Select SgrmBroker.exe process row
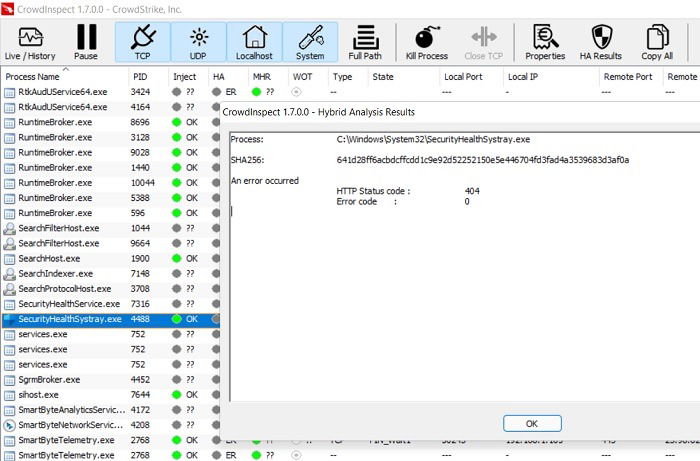The image size is (700, 461). pyautogui.click(x=111, y=380)
